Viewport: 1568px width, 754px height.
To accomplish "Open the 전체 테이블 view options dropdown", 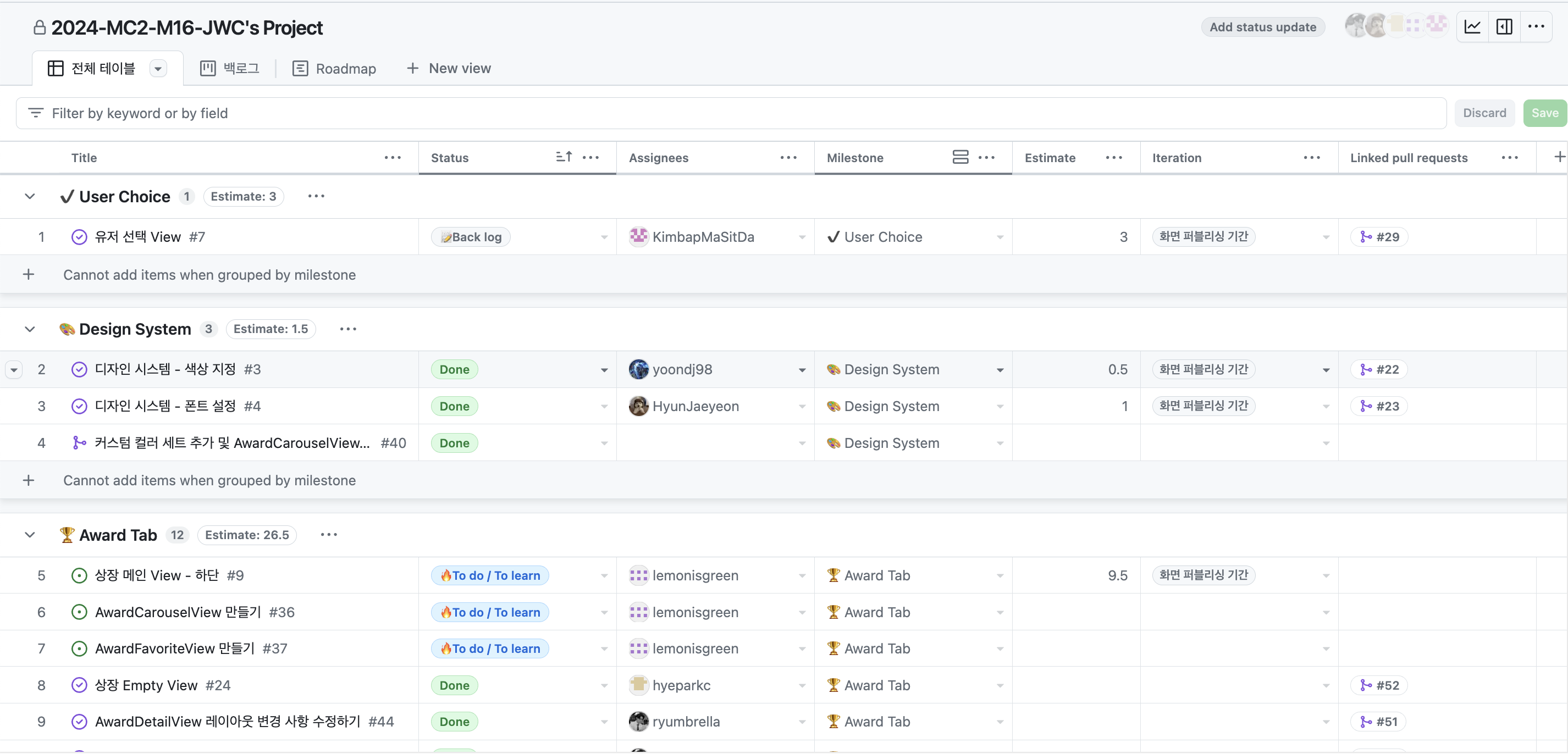I will tap(158, 69).
